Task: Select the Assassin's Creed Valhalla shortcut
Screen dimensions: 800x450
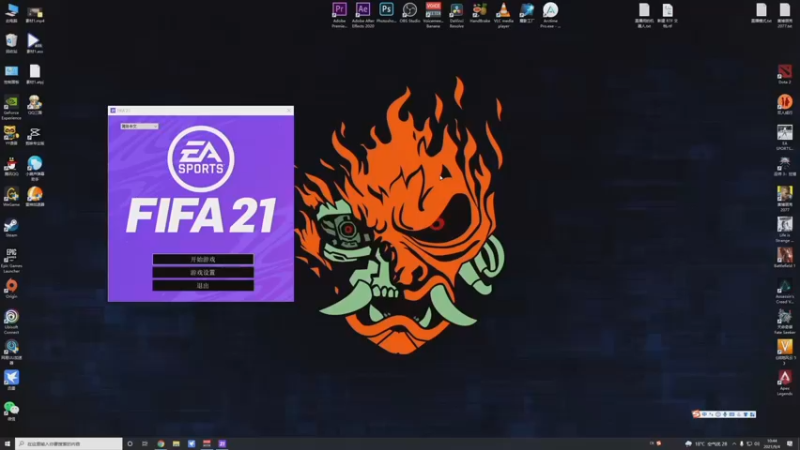Action: pyautogui.click(x=785, y=291)
